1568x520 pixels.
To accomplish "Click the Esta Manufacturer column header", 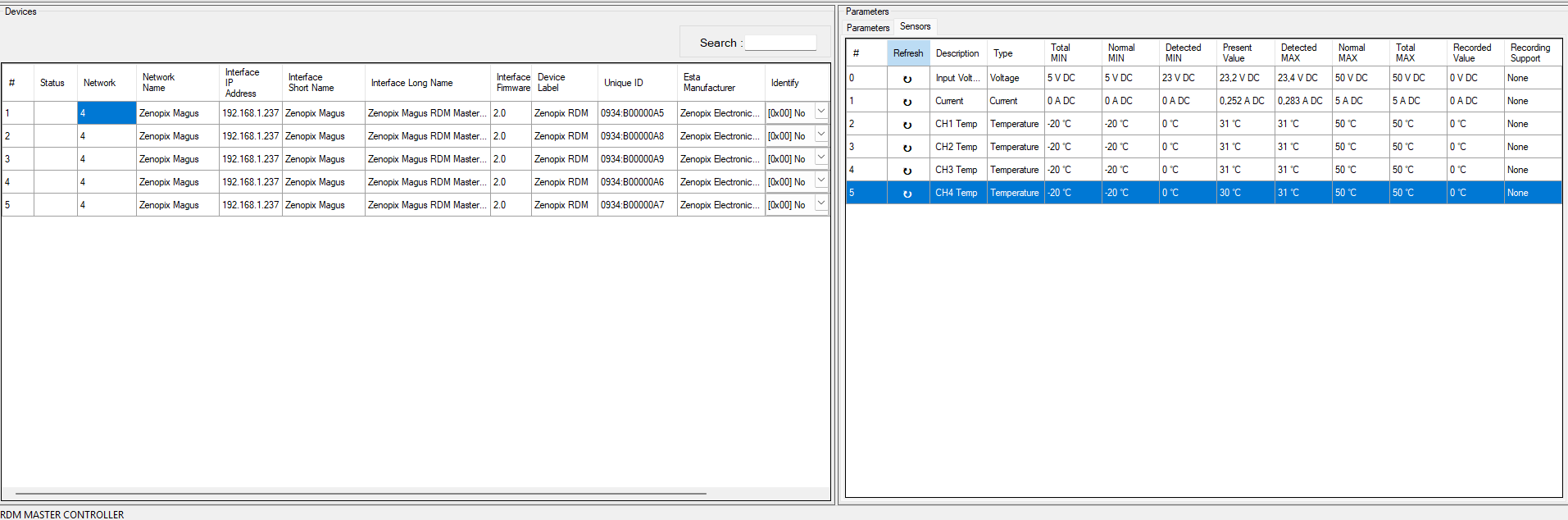I will point(720,83).
